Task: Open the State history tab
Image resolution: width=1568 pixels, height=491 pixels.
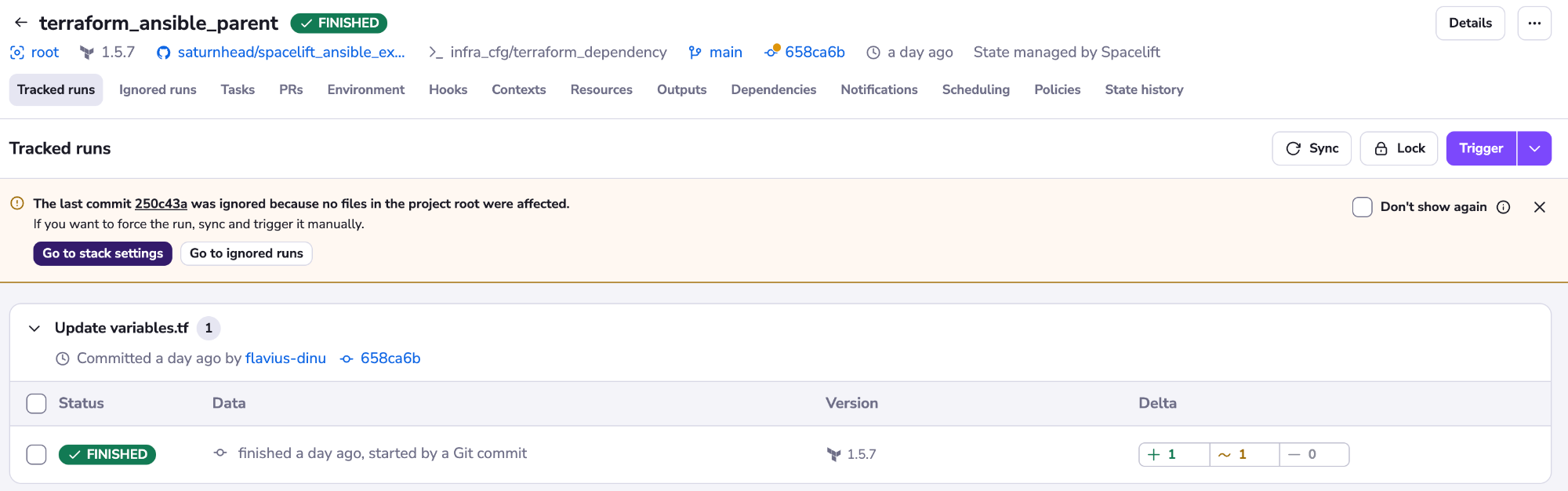Action: tap(1144, 89)
